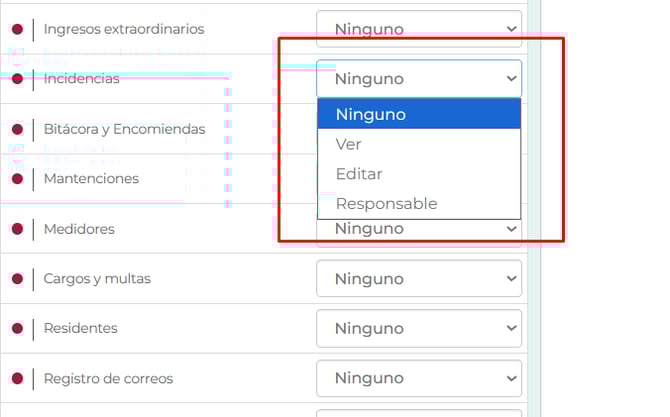Screen dimensions: 670x417
Task: Choose the Ver option
Action: (419, 144)
